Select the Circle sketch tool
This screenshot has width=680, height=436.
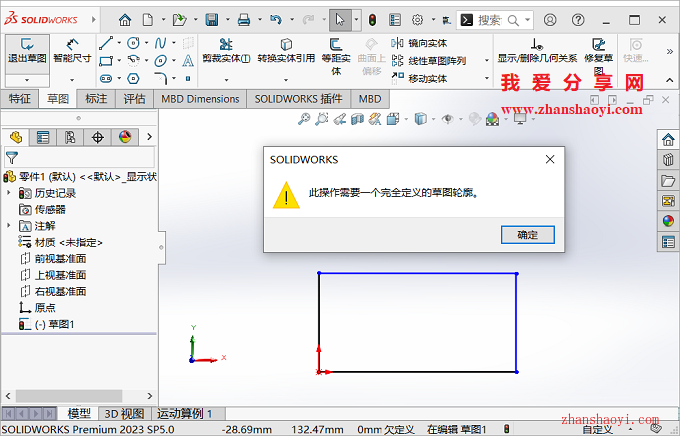133,43
